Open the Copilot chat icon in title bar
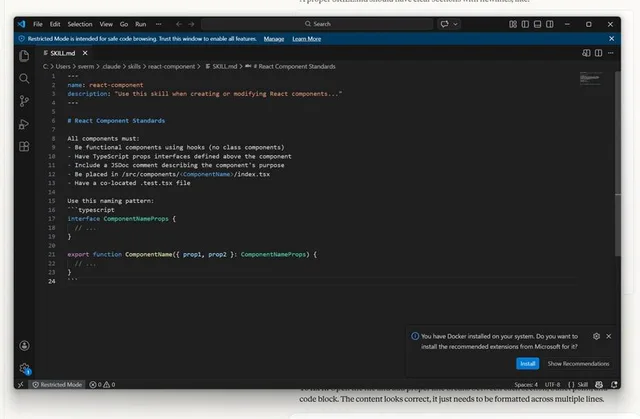This screenshot has height=419, width=640. (x=444, y=24)
